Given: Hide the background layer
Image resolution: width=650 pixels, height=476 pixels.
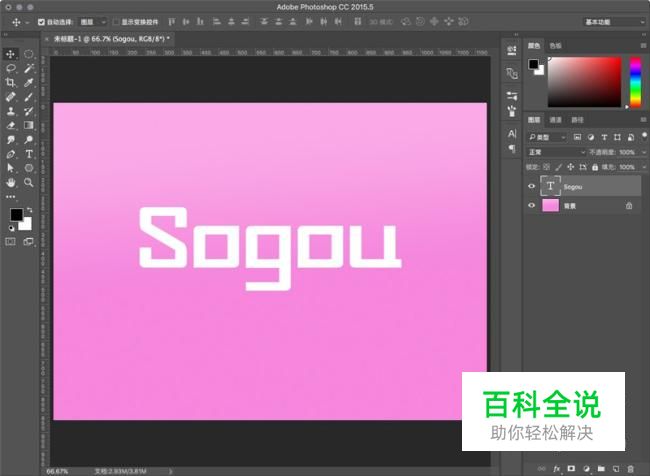Looking at the screenshot, I should 531,205.
